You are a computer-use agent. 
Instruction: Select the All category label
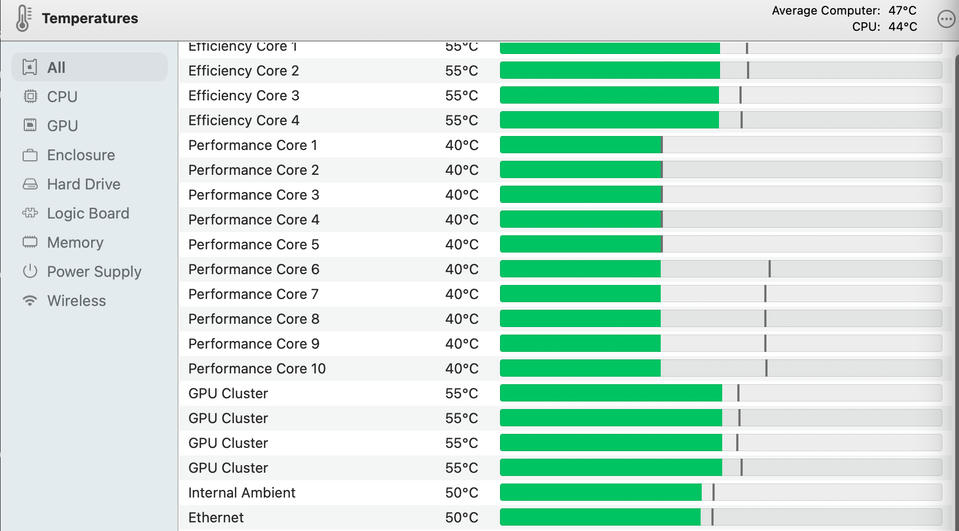click(56, 67)
